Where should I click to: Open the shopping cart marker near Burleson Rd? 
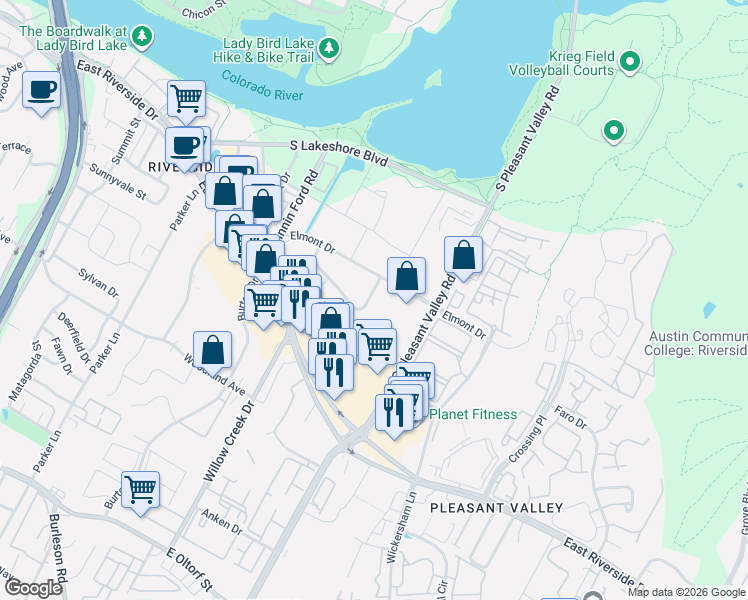coord(140,492)
